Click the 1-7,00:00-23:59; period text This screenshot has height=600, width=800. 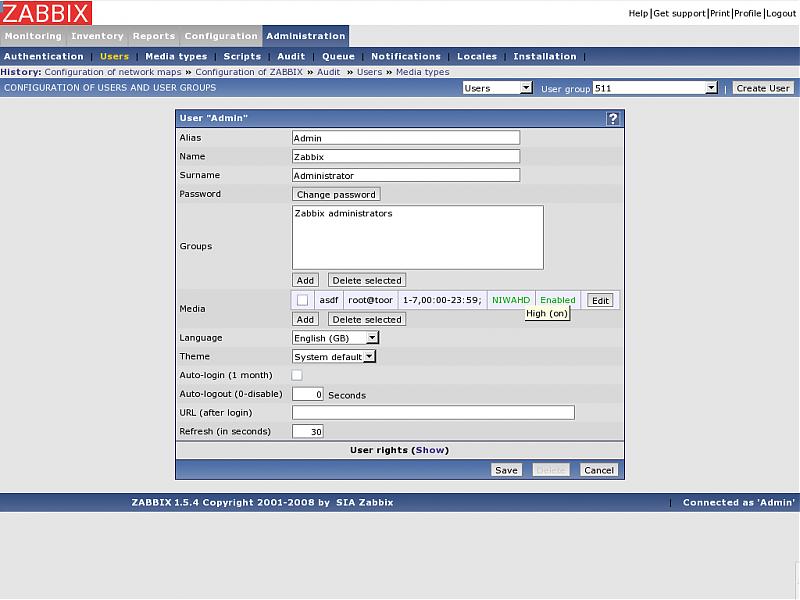[442, 300]
